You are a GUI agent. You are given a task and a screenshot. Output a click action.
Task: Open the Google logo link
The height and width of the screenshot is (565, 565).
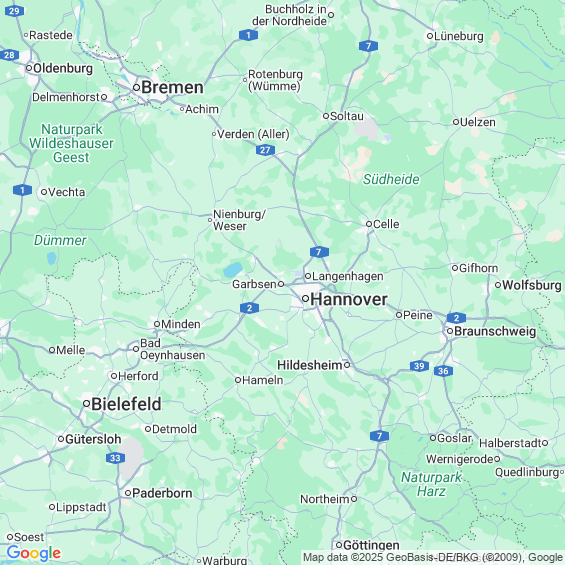[34, 553]
